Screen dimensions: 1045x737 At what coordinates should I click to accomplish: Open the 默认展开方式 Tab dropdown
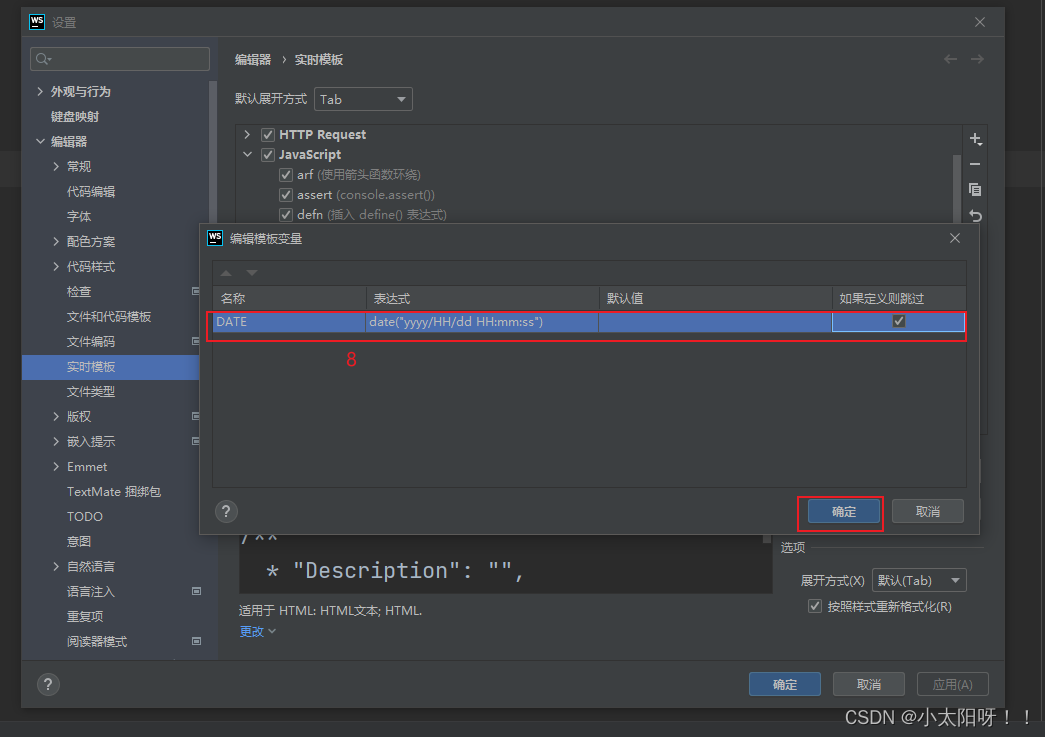click(x=363, y=98)
